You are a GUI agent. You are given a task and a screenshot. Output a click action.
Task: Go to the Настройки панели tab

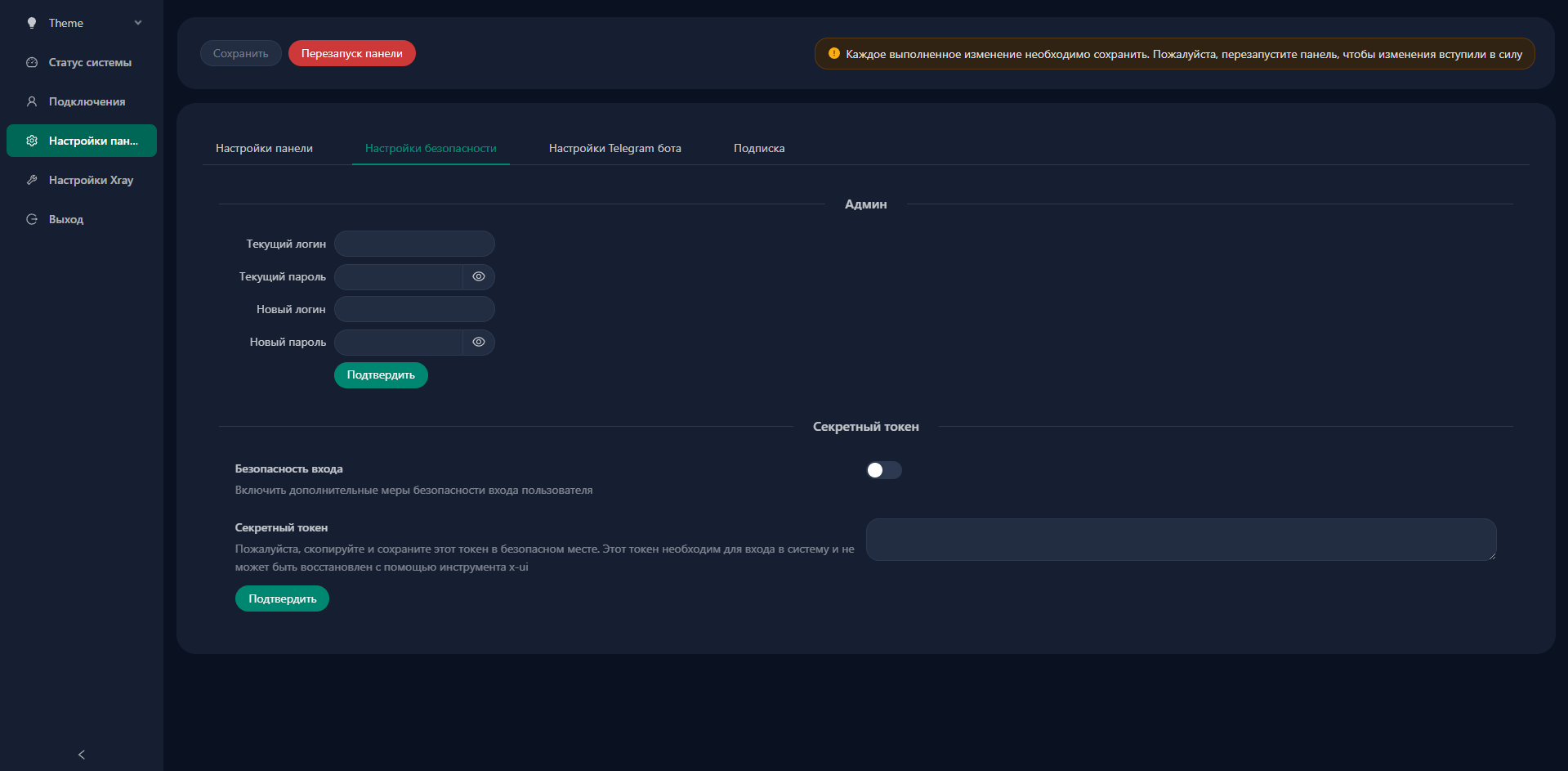point(264,148)
